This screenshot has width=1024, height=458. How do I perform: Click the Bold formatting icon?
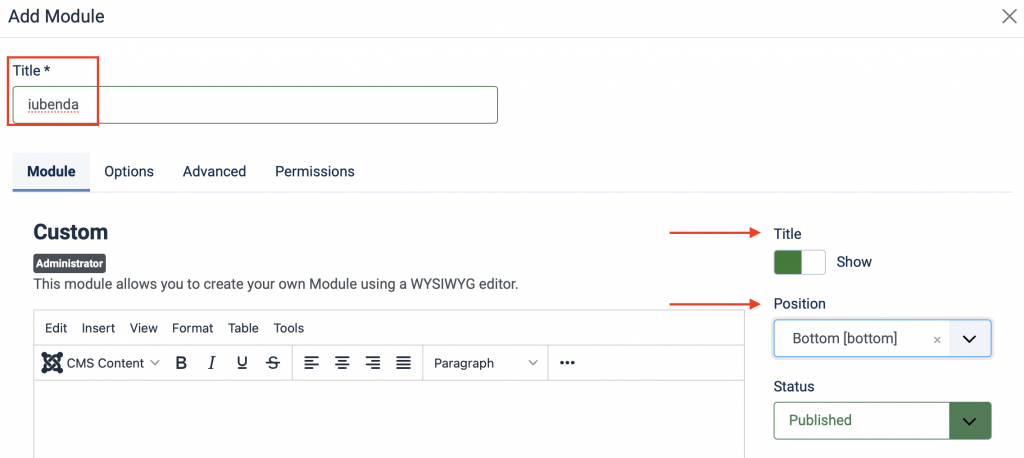(x=181, y=363)
